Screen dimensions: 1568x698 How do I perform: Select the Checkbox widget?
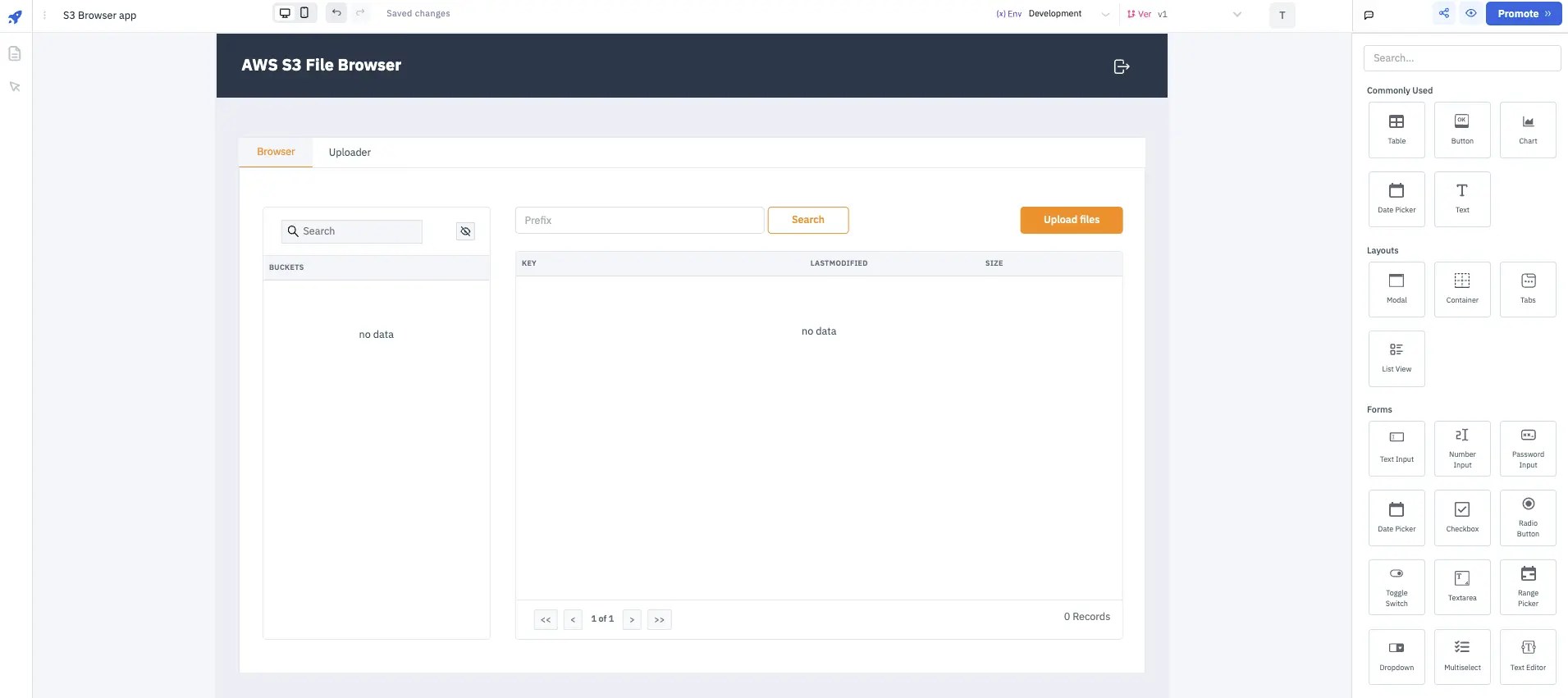tap(1462, 518)
